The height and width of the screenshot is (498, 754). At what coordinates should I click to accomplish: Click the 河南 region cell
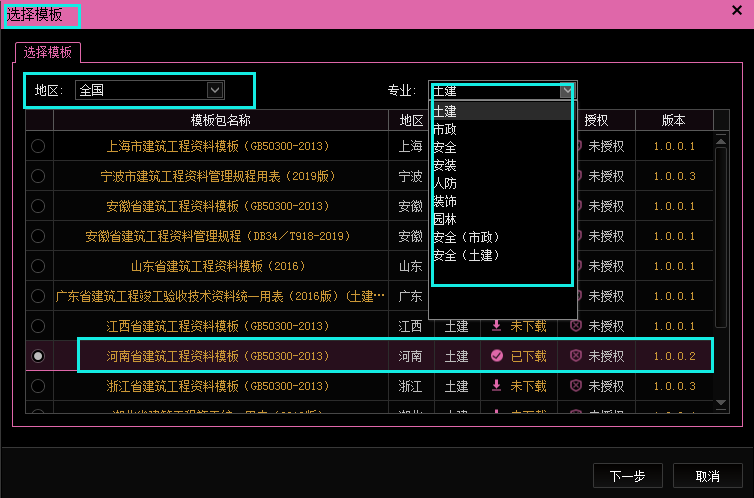410,356
